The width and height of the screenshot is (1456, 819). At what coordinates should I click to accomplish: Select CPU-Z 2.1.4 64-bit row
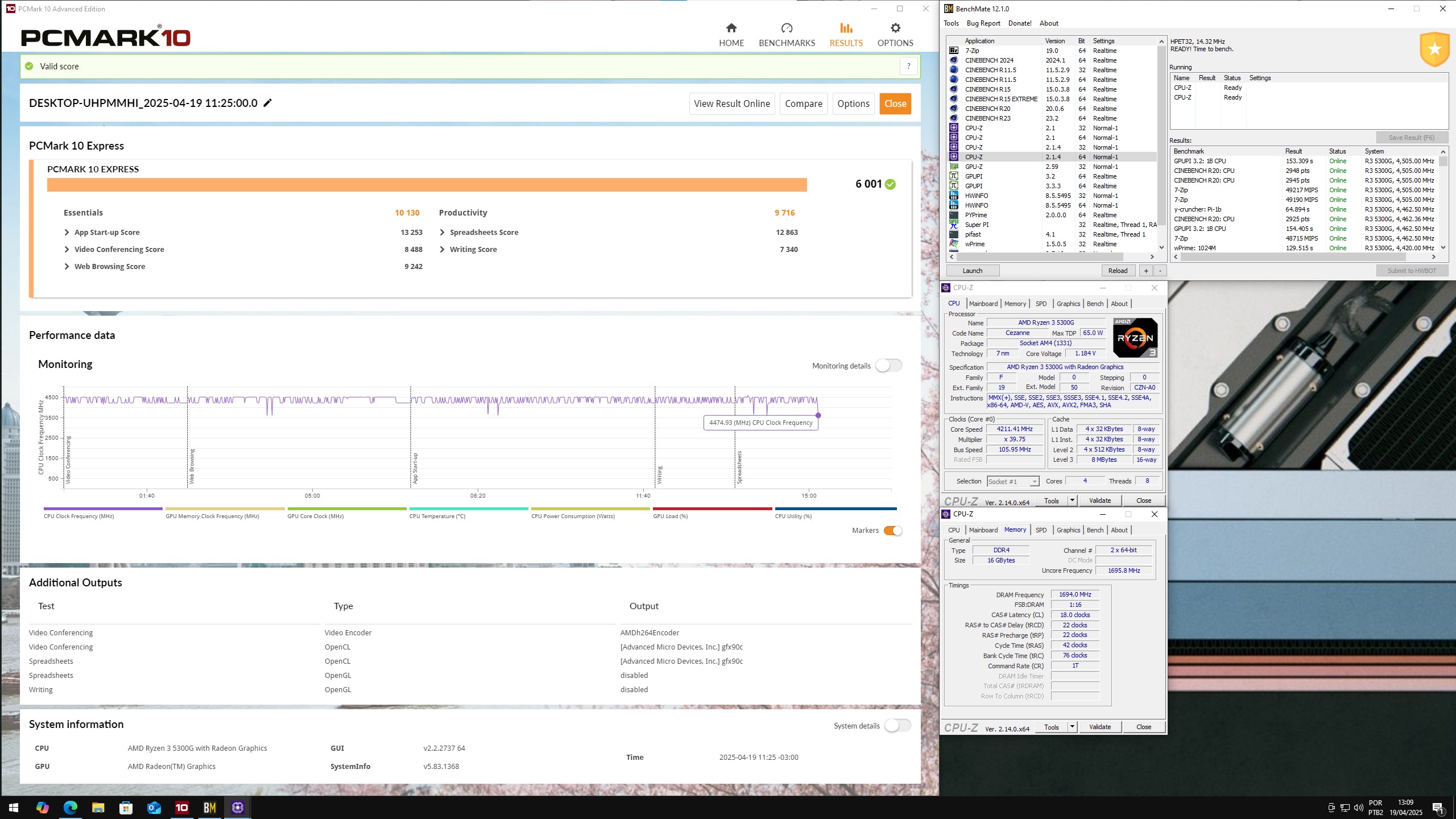[x=1052, y=157]
